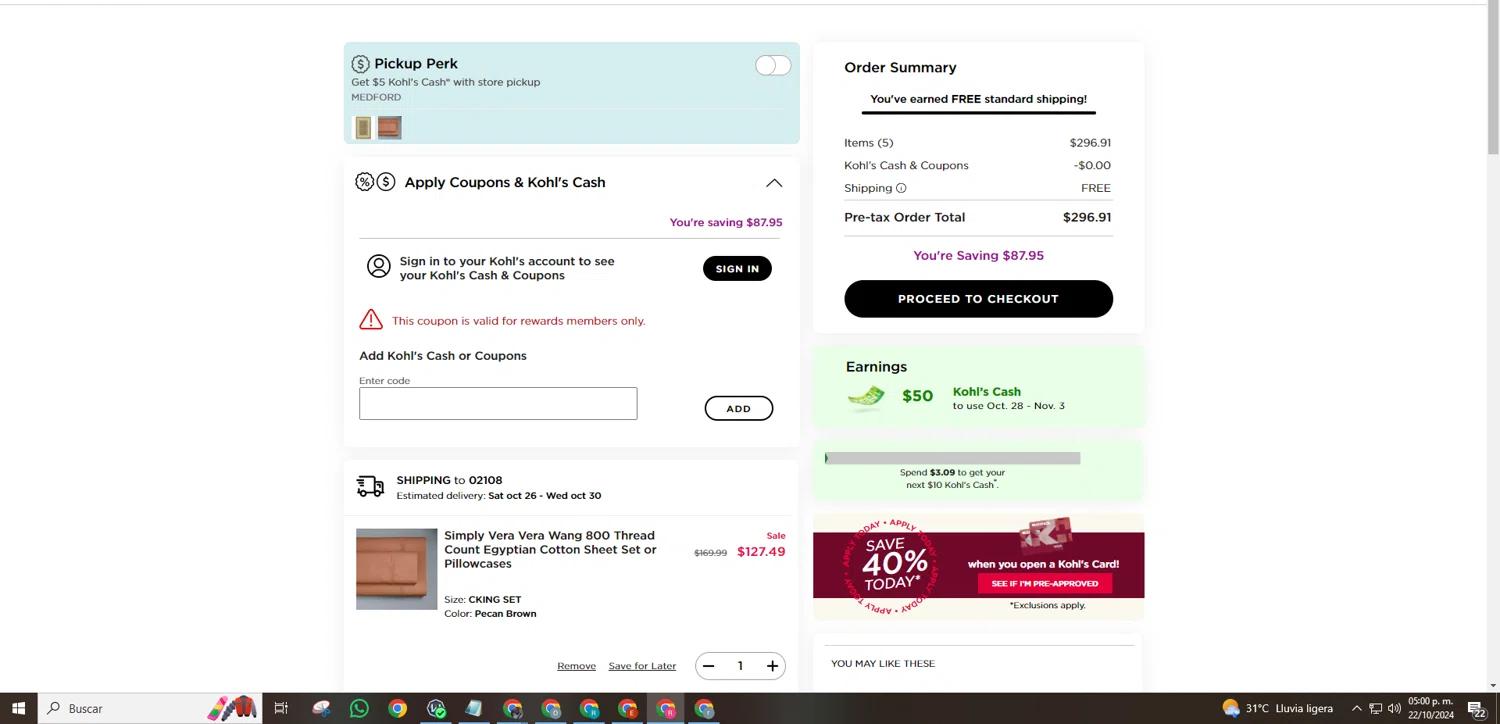Click 'You've earned FREE standard shipping' message
The height and width of the screenshot is (724, 1500).
tap(978, 99)
